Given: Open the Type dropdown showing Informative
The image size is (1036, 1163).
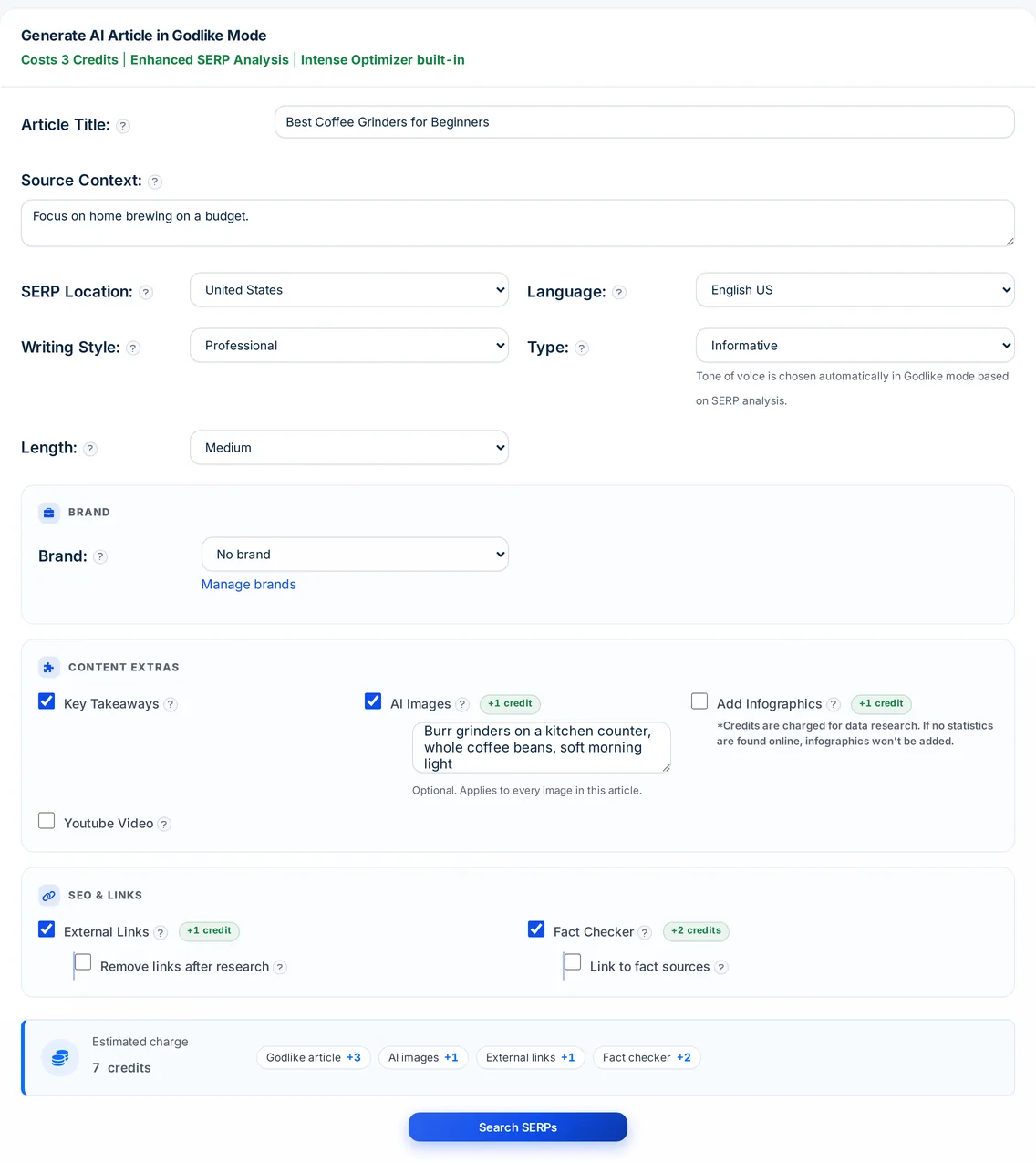Looking at the screenshot, I should 855,346.
